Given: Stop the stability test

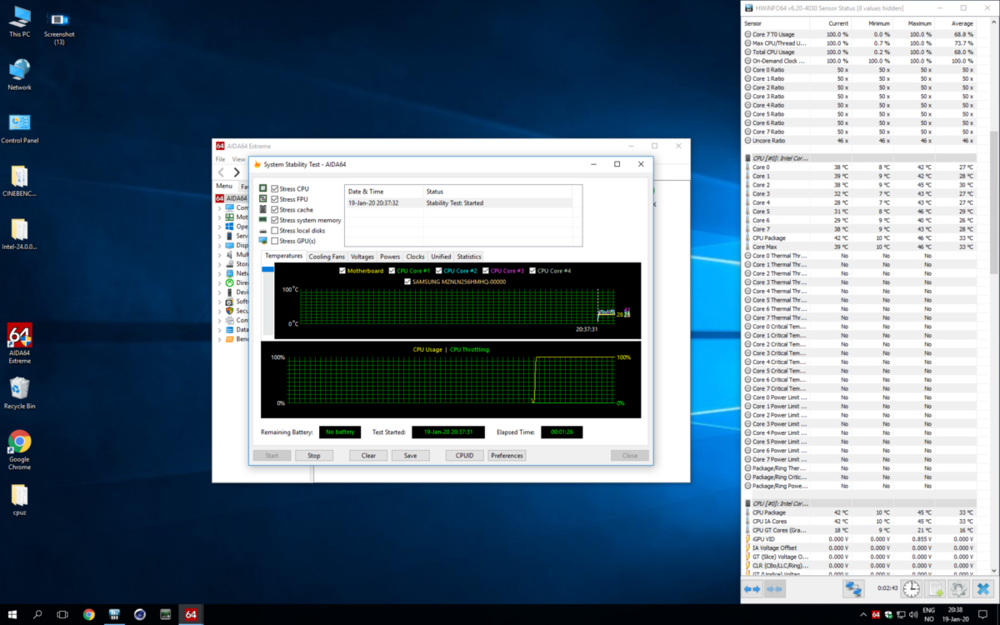Looking at the screenshot, I should pos(314,455).
